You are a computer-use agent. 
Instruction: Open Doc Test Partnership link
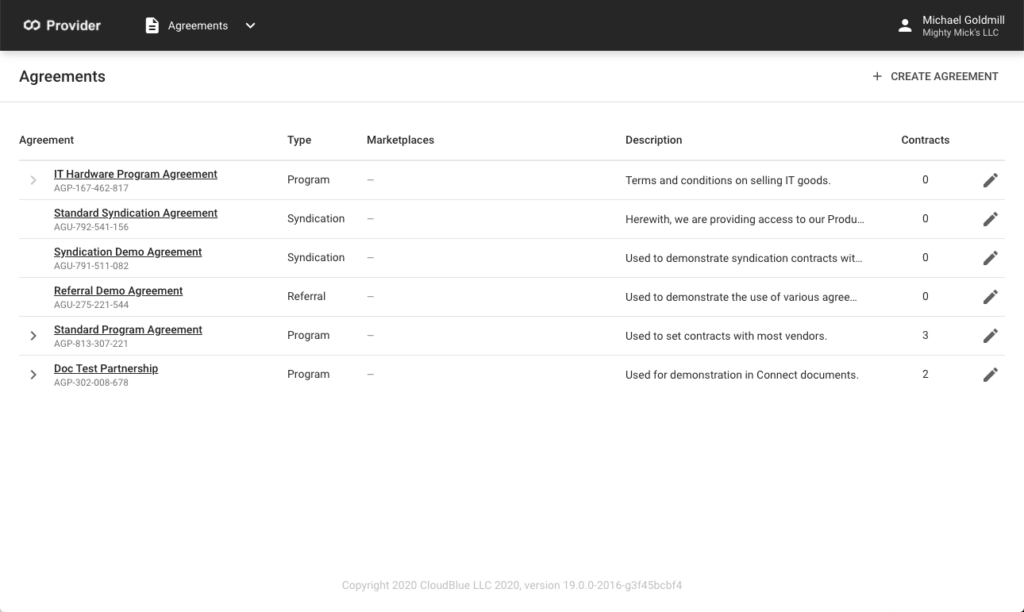[106, 368]
